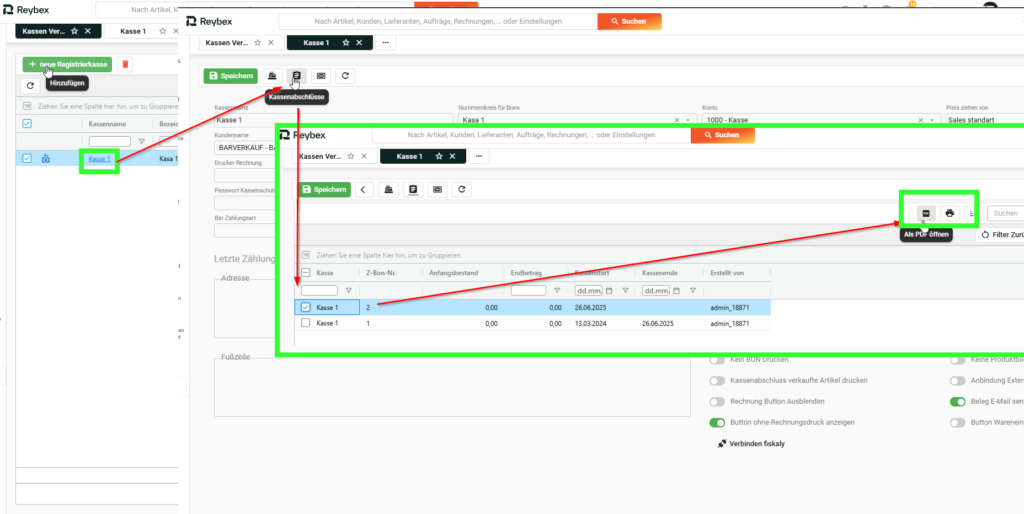Enable the Kein BON Drucken switch
This screenshot has height=514, width=1024.
point(717,360)
